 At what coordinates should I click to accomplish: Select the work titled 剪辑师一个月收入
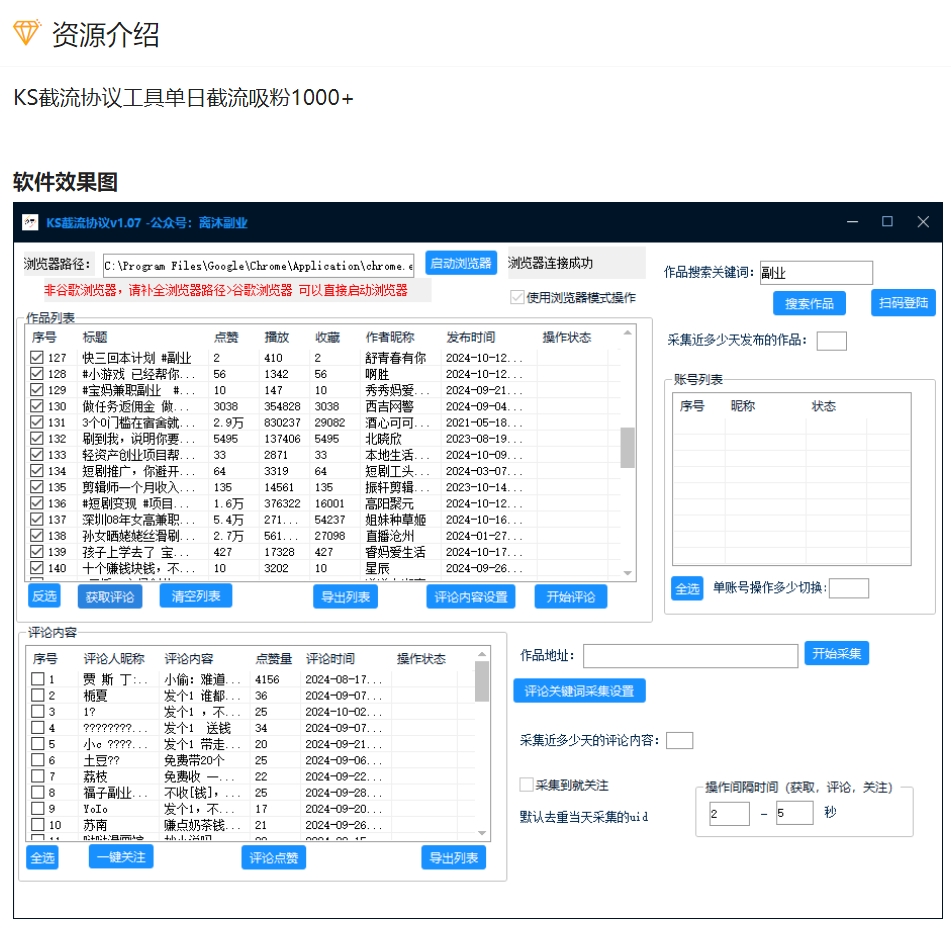(139, 487)
